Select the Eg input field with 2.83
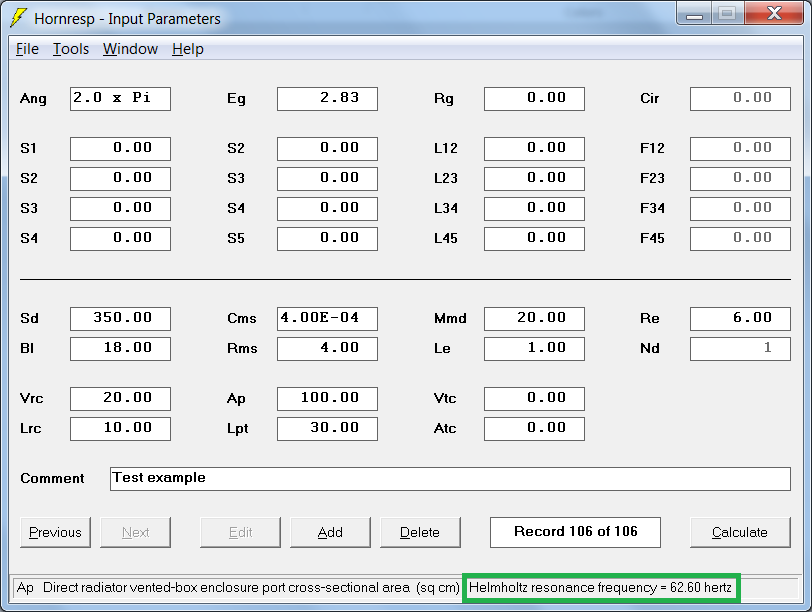Screen dimensions: 812x612 327,99
